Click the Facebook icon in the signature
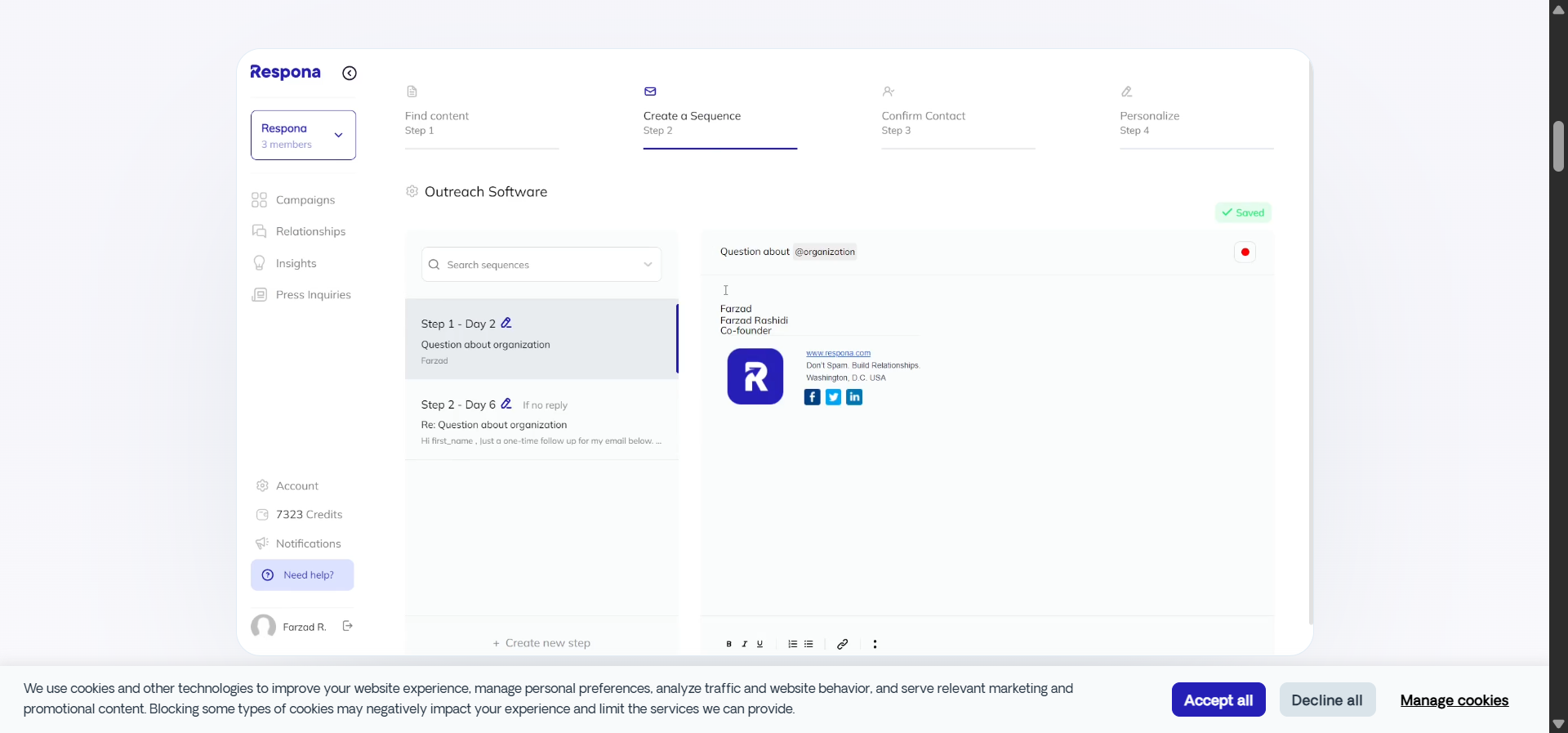 click(x=812, y=397)
